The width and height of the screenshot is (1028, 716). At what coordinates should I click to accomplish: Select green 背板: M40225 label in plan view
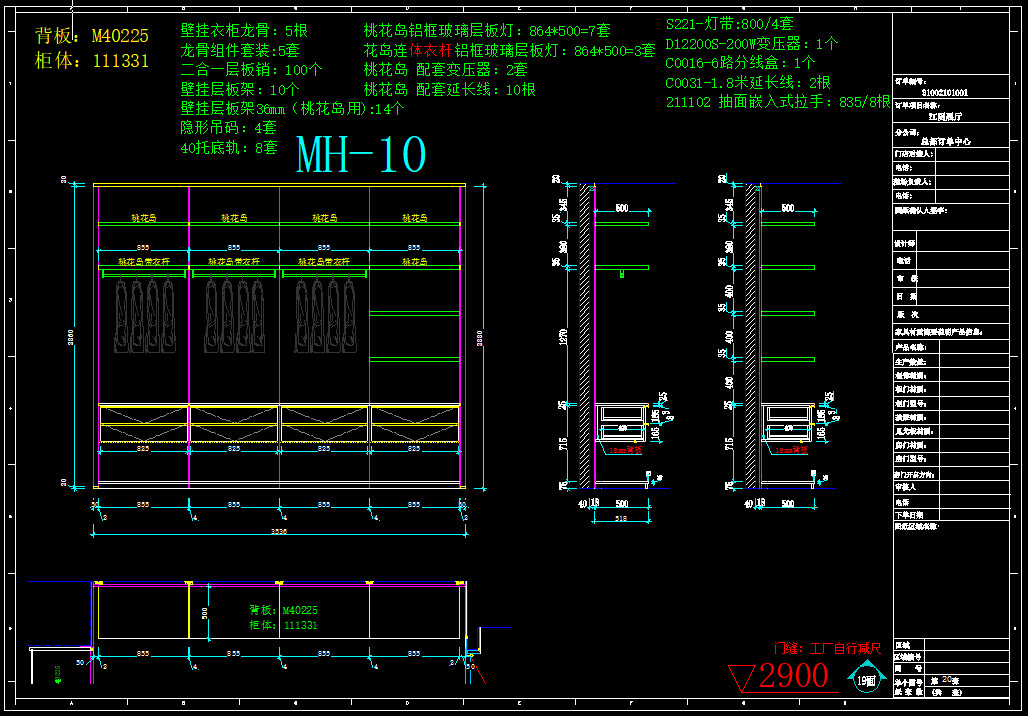[283, 609]
